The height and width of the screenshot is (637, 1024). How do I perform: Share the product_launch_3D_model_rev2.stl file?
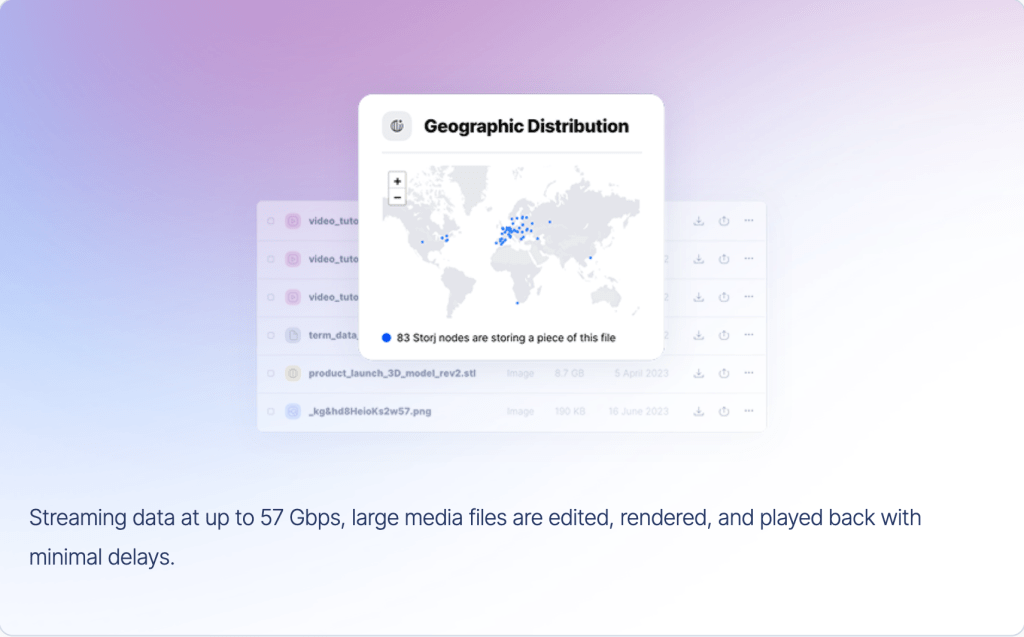[724, 373]
